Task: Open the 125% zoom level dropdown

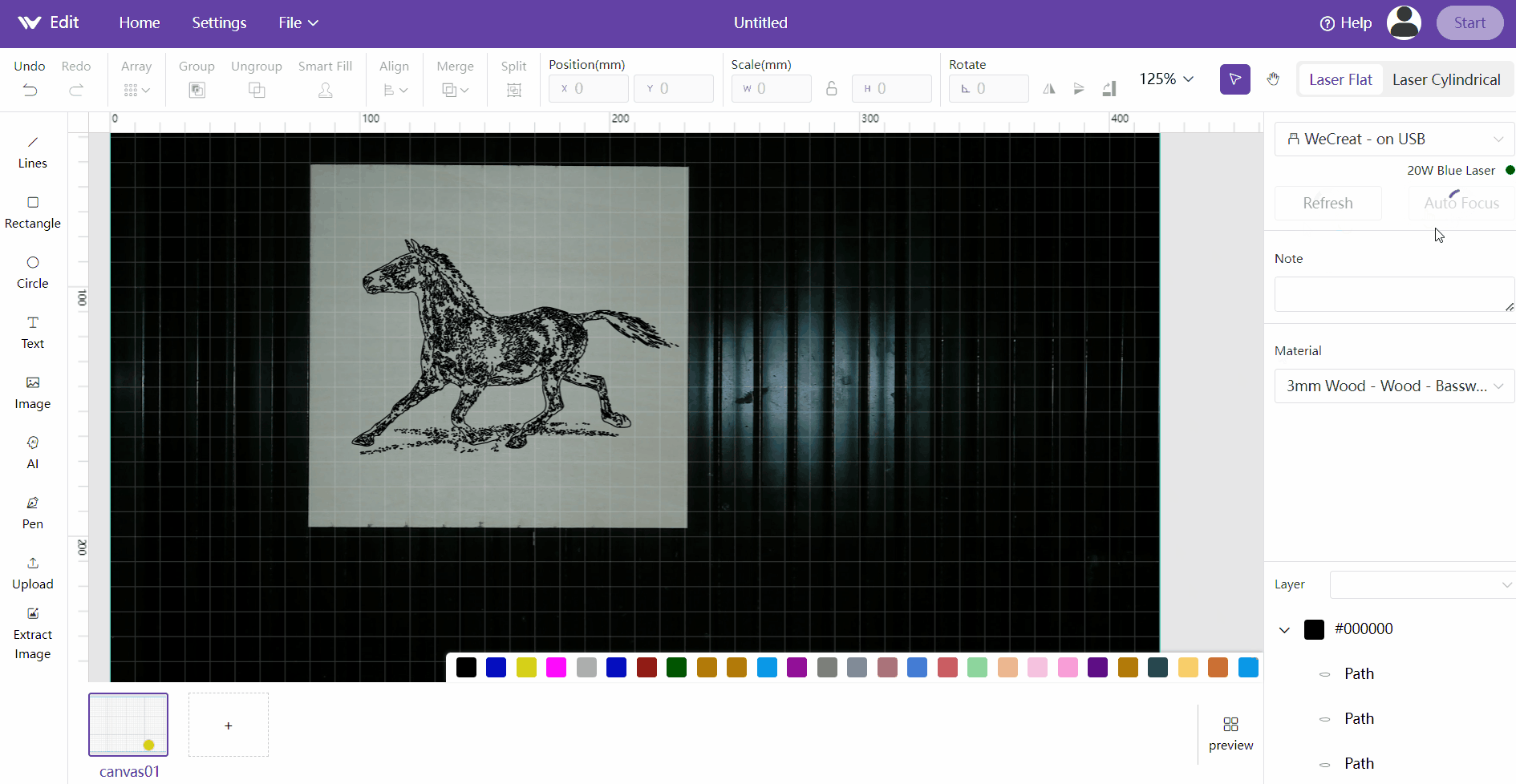Action: (1167, 79)
